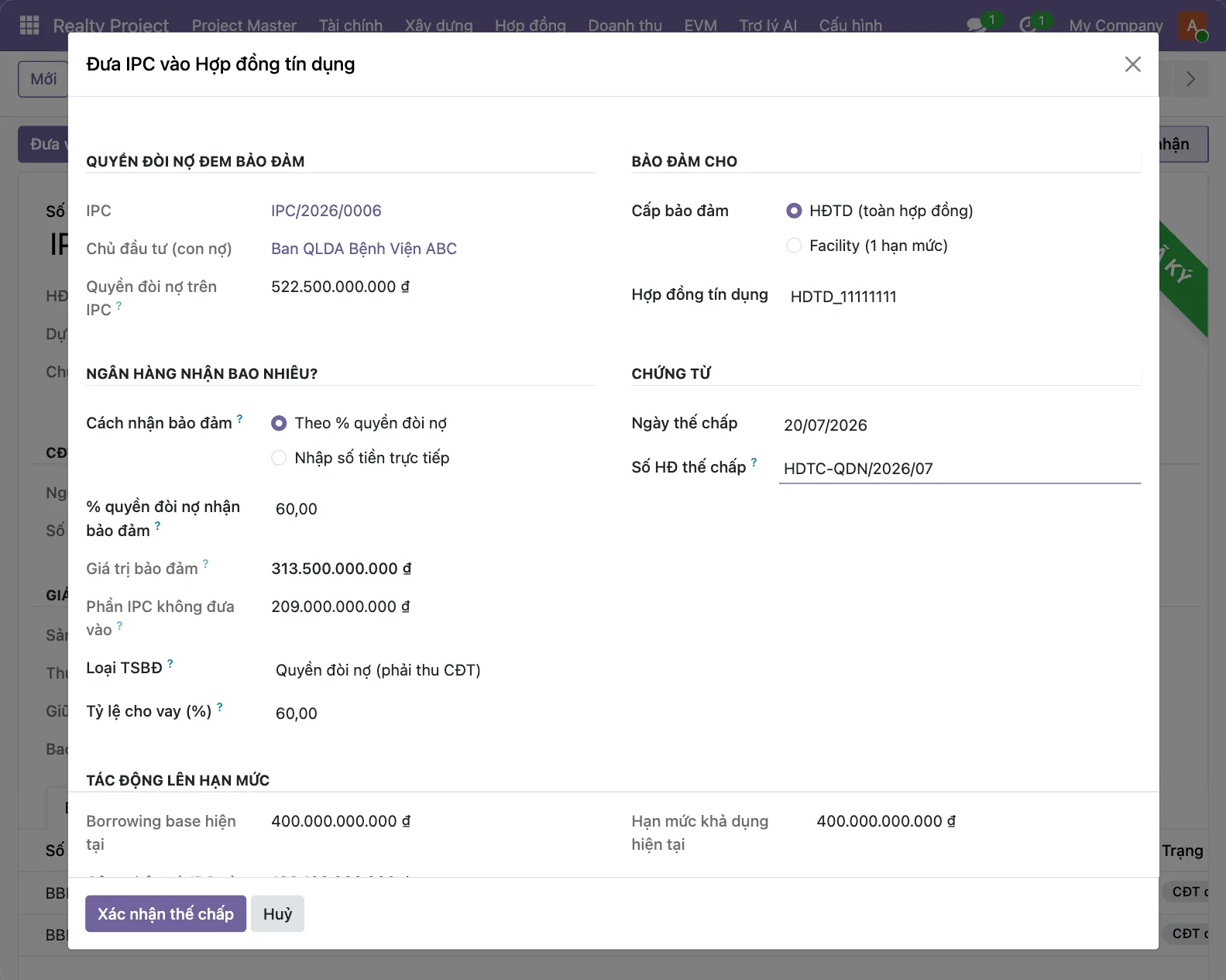Choose Nhập số tiền trực tiếp
1226x980 pixels.
[279, 458]
